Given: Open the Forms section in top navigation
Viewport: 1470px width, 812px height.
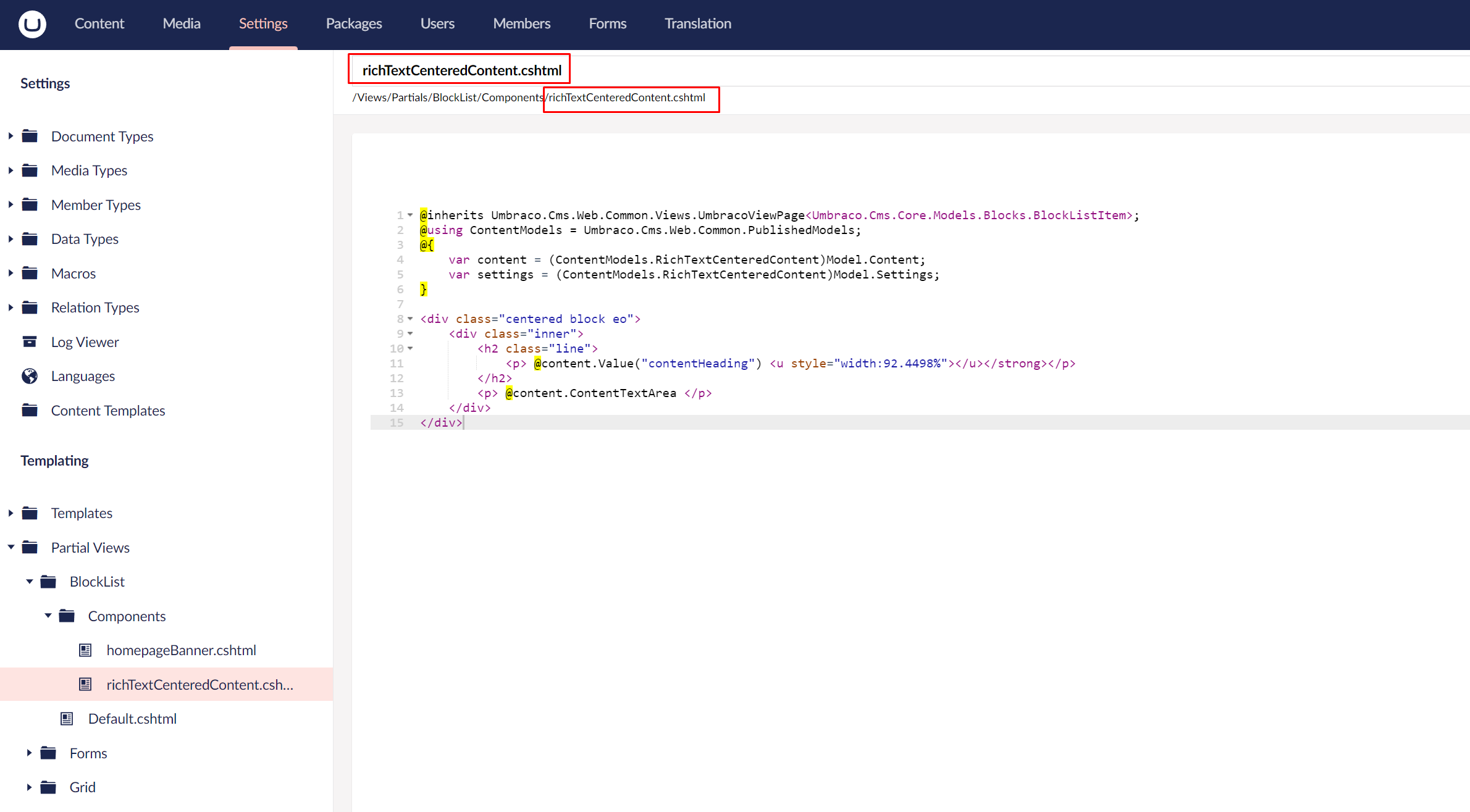Looking at the screenshot, I should click(608, 23).
